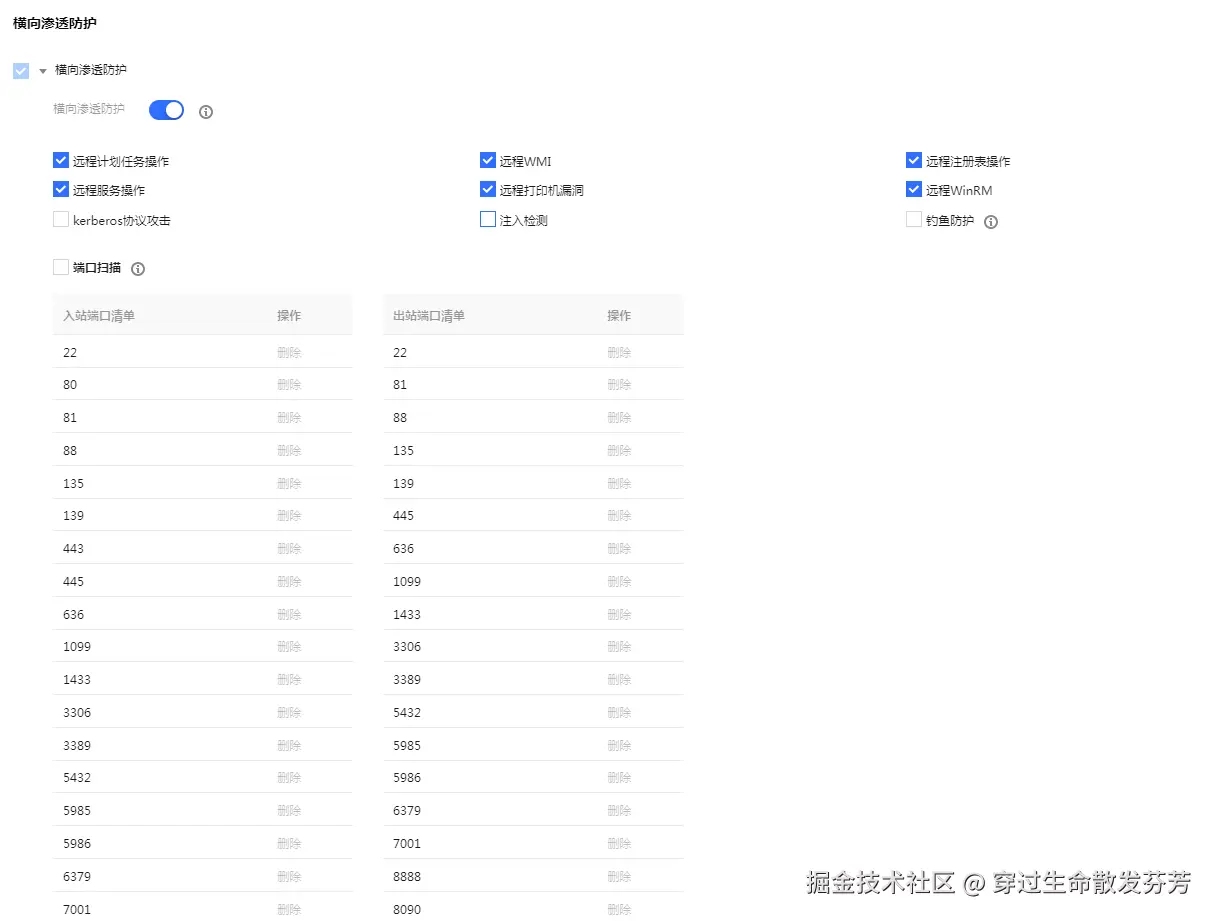This screenshot has height=921, width=1216.
Task: Delete outbound port 1099 row
Action: point(619,582)
